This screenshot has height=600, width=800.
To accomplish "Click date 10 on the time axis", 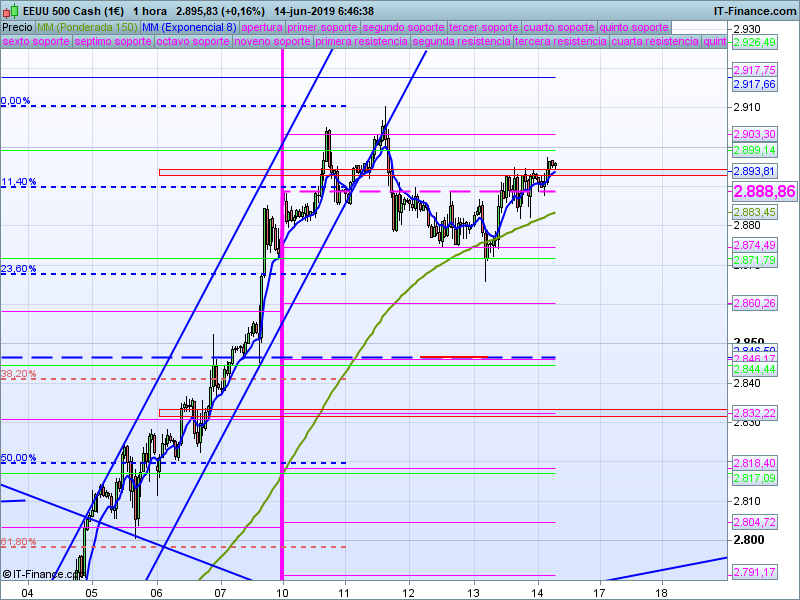I will click(283, 591).
